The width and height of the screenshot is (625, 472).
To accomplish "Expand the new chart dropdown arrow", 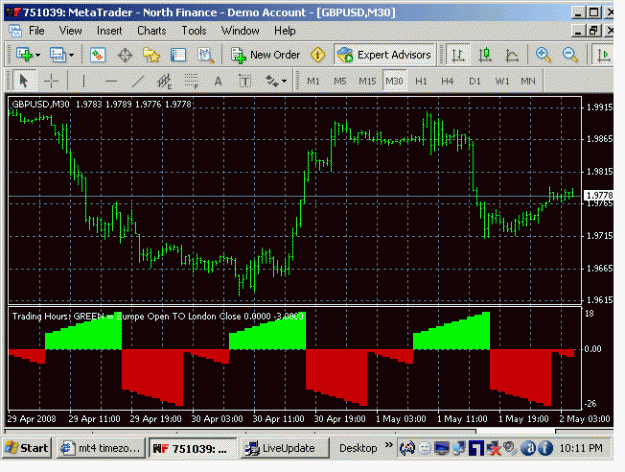I will tap(38, 55).
